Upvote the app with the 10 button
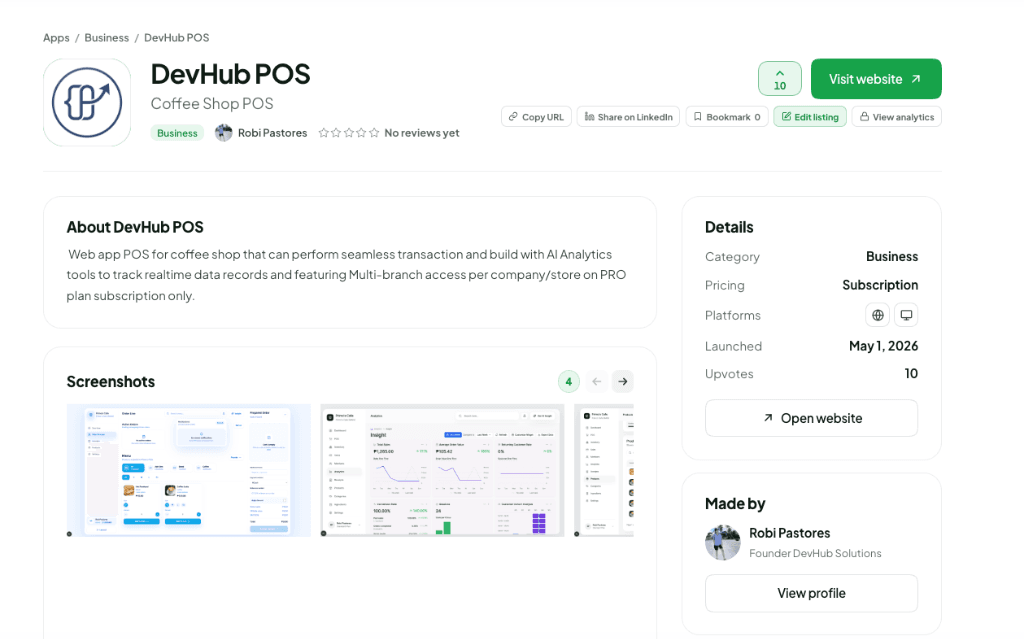Image resolution: width=1024 pixels, height=639 pixels. (x=780, y=79)
